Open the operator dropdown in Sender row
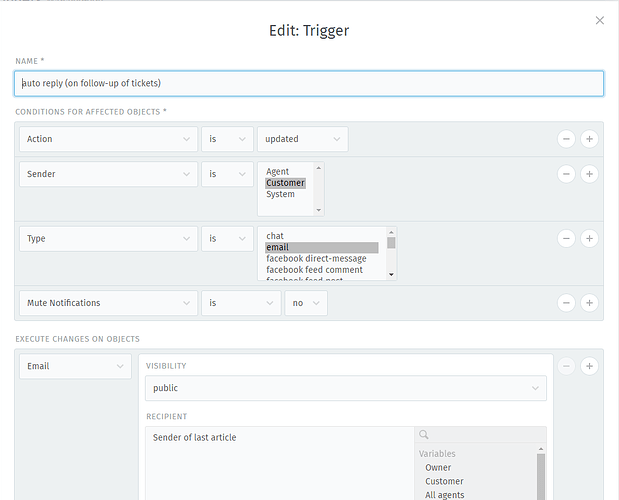Image resolution: width=619 pixels, height=500 pixels. click(227, 174)
